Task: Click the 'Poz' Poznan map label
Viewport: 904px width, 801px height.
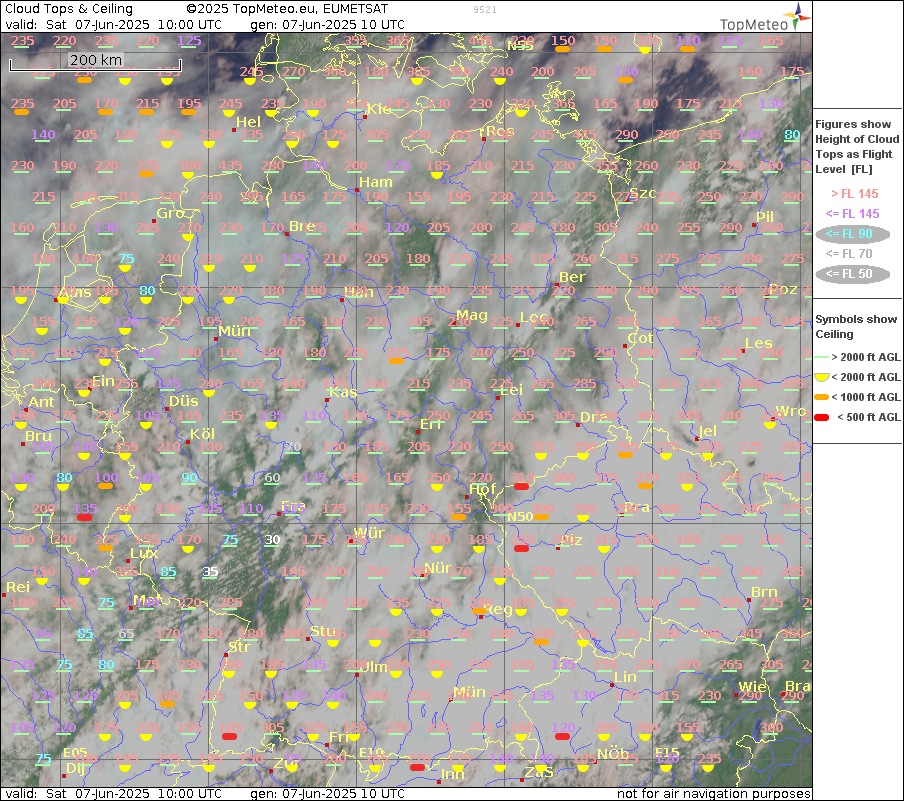Action: click(784, 289)
